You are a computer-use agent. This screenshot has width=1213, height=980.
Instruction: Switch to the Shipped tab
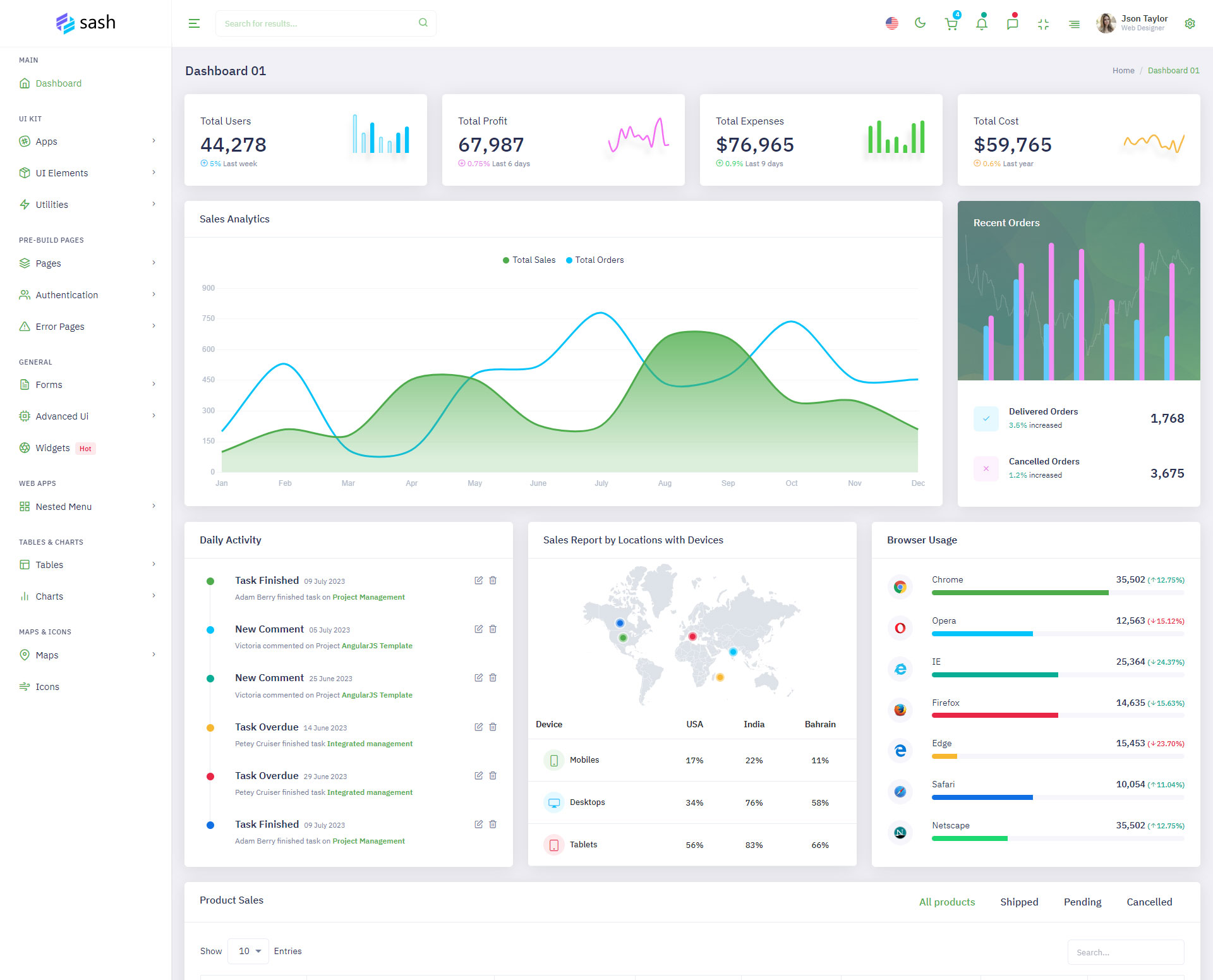point(1019,902)
